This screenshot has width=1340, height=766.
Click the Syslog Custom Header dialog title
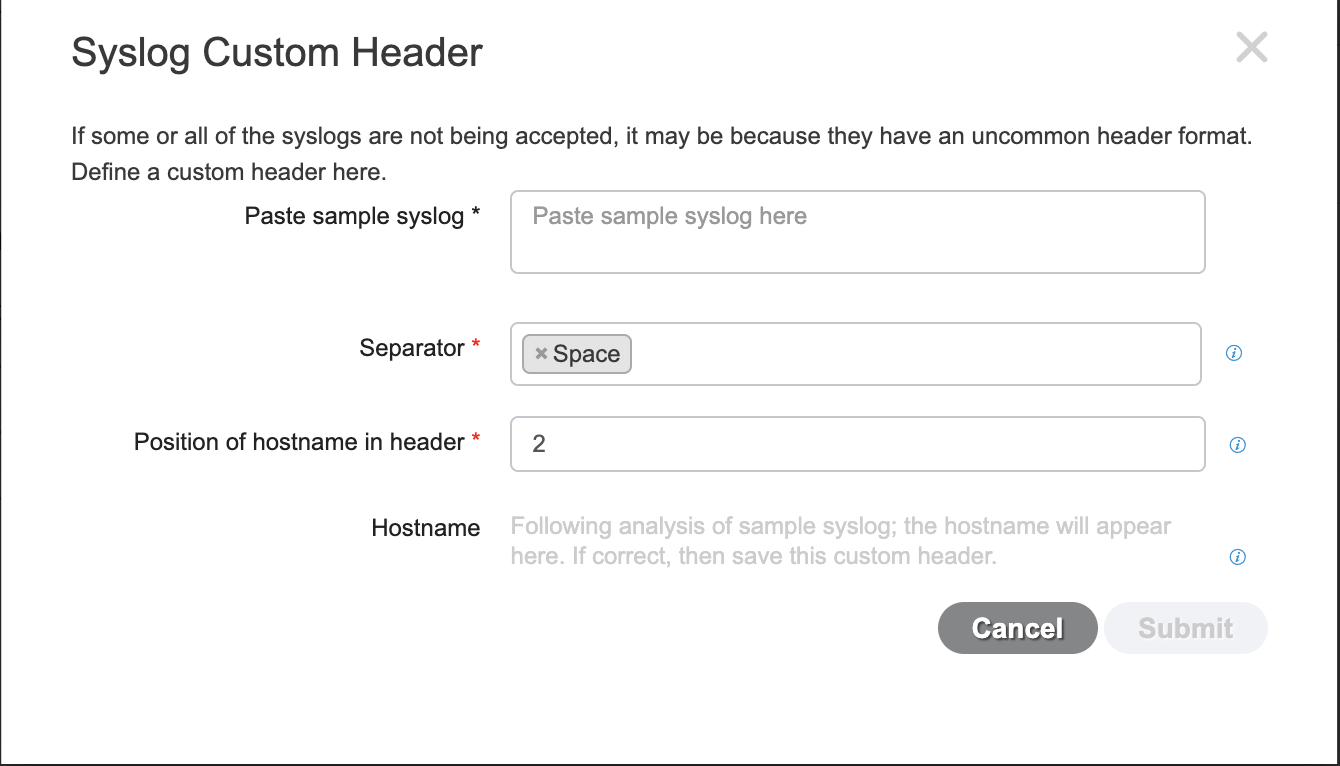point(276,52)
